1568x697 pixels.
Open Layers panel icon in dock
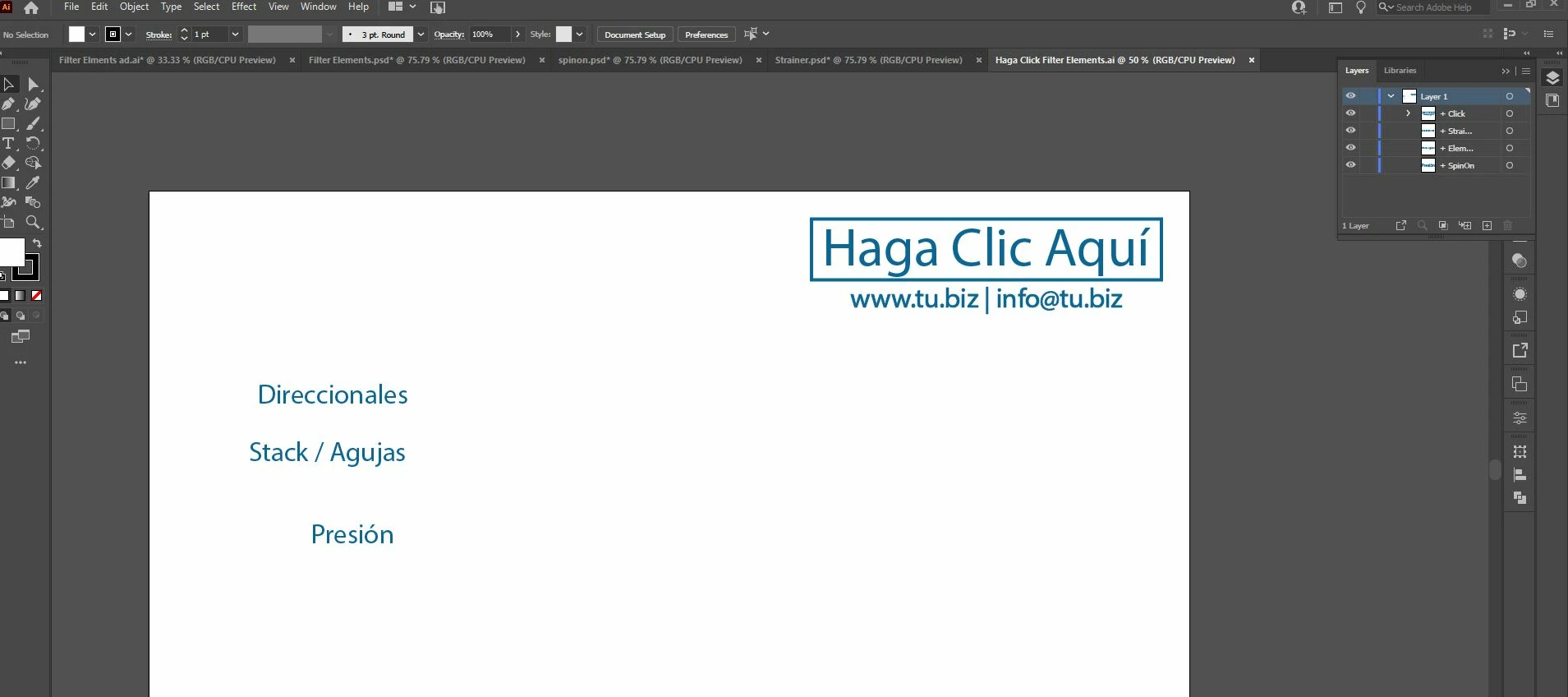(1552, 78)
